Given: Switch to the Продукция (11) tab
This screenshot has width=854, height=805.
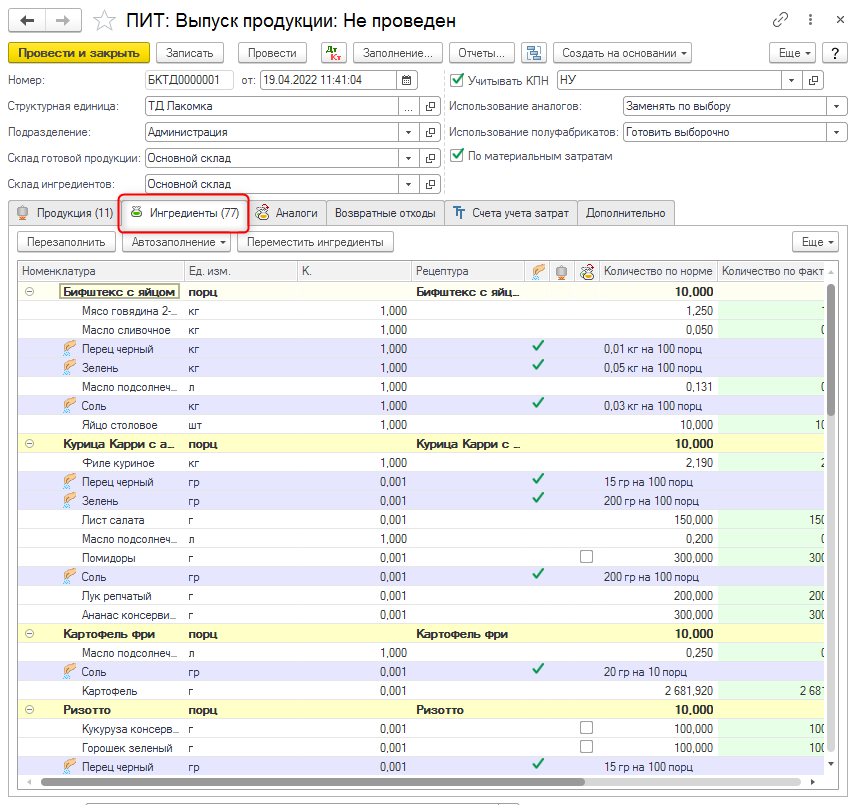Looking at the screenshot, I should 64,212.
